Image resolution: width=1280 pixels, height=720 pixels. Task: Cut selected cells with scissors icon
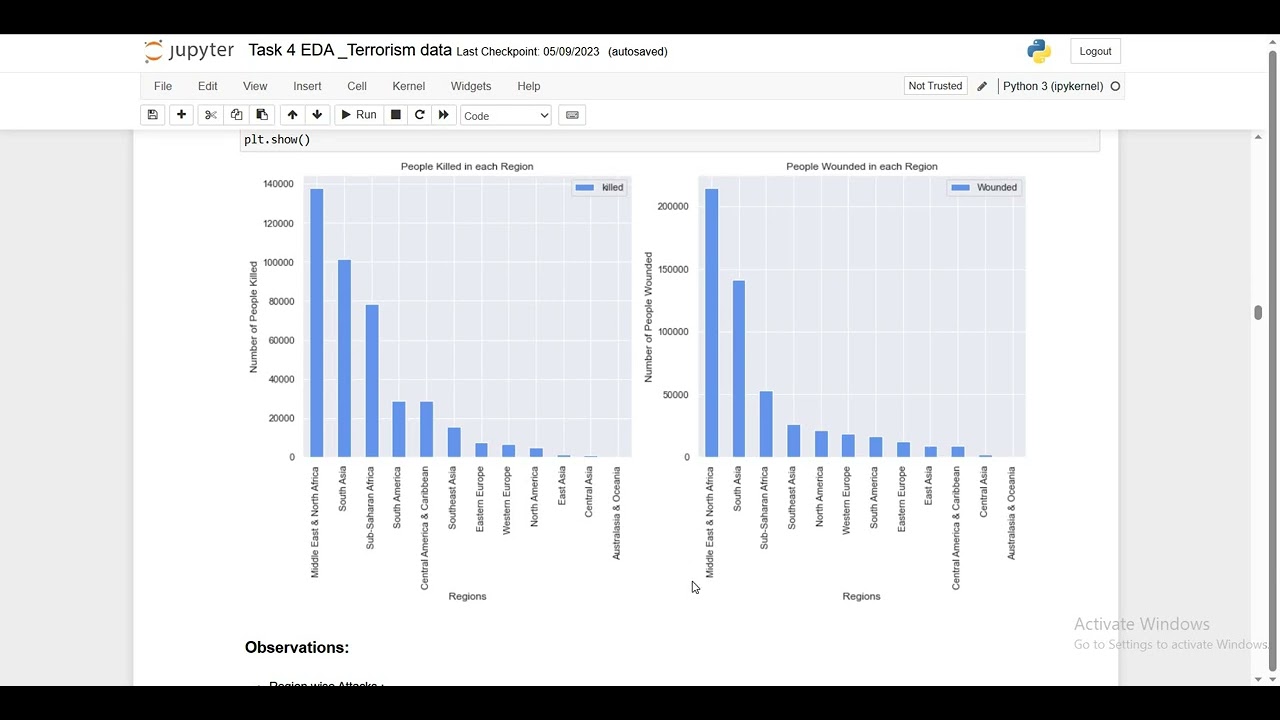211,115
